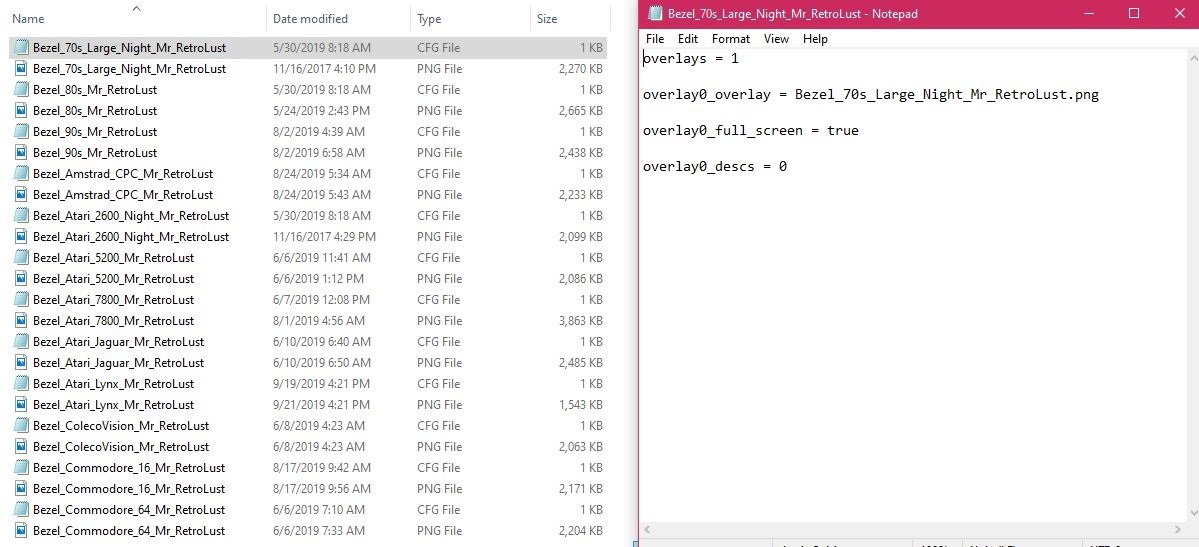Select the Bezel_Amstrad_CPC CFG file icon
The width and height of the screenshot is (1199, 547).
(21, 174)
